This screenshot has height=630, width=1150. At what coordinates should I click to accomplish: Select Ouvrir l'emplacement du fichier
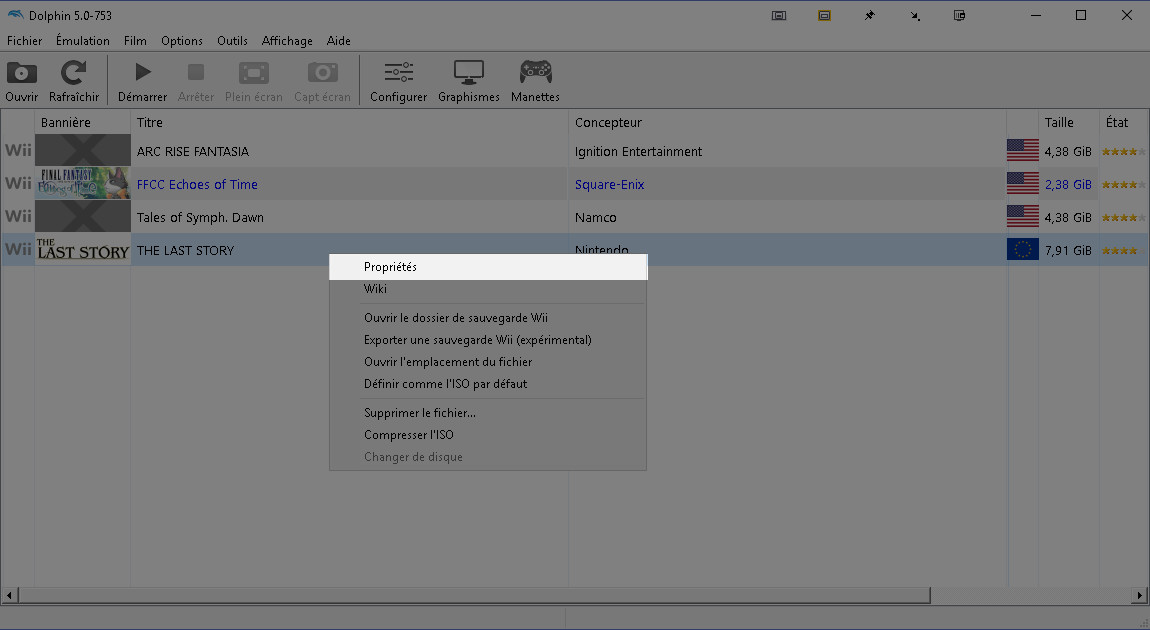pyautogui.click(x=488, y=362)
